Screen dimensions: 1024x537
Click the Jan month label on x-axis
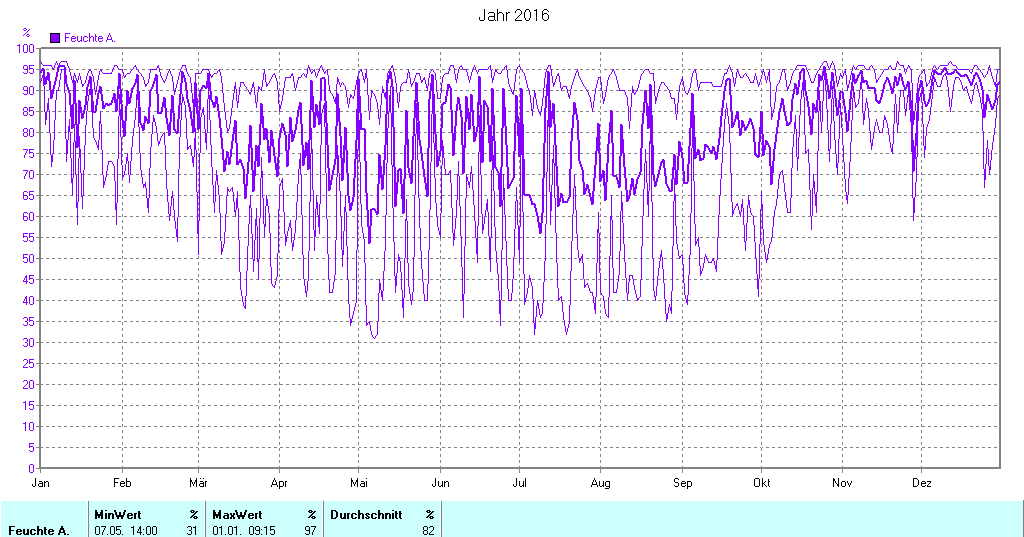pyautogui.click(x=41, y=482)
